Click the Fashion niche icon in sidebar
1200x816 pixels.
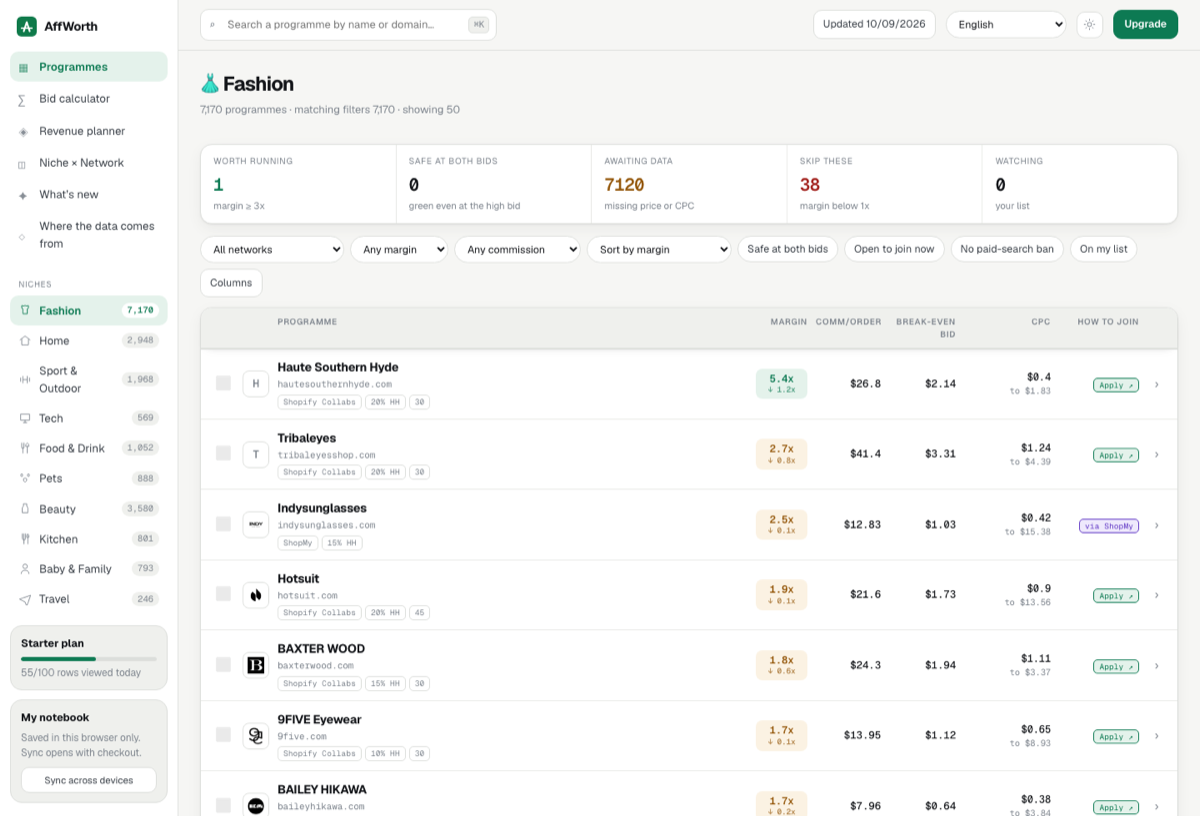click(25, 311)
